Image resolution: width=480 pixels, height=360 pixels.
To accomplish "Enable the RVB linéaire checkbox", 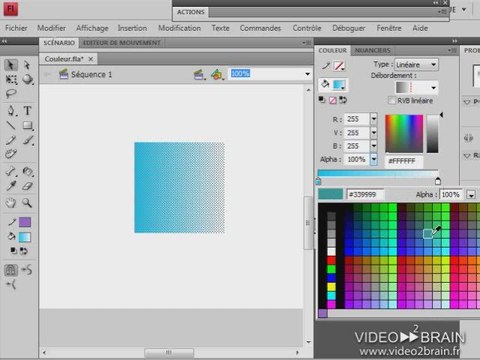I will [x=392, y=100].
